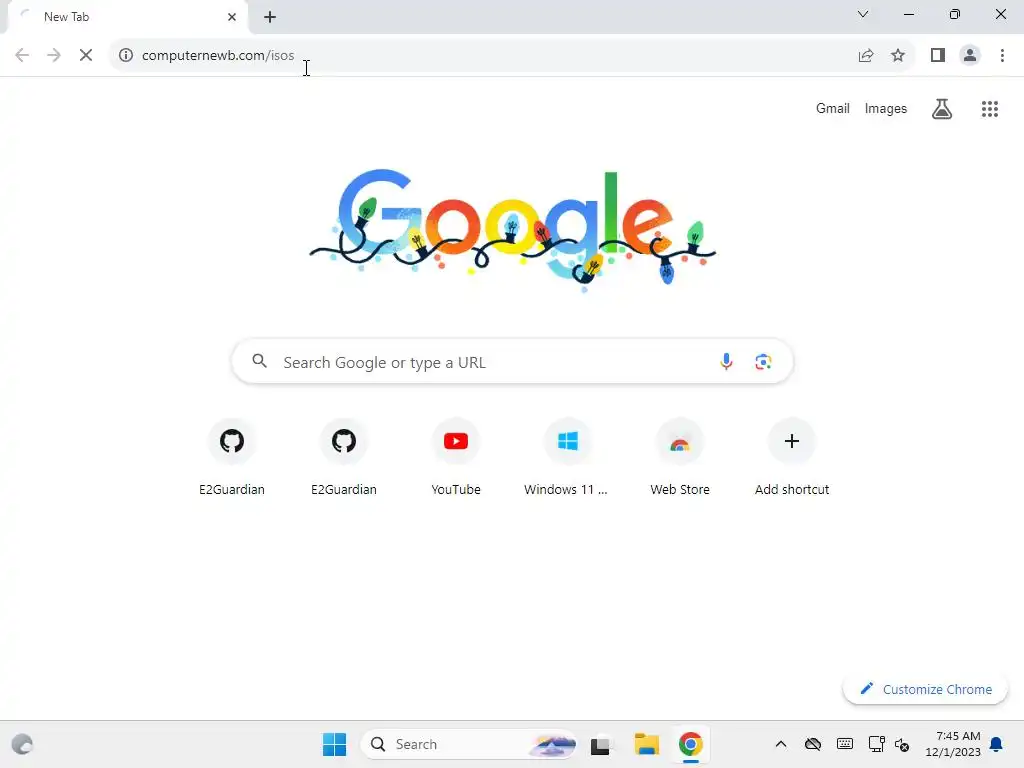
Task: Open Gmail link
Action: tap(833, 108)
